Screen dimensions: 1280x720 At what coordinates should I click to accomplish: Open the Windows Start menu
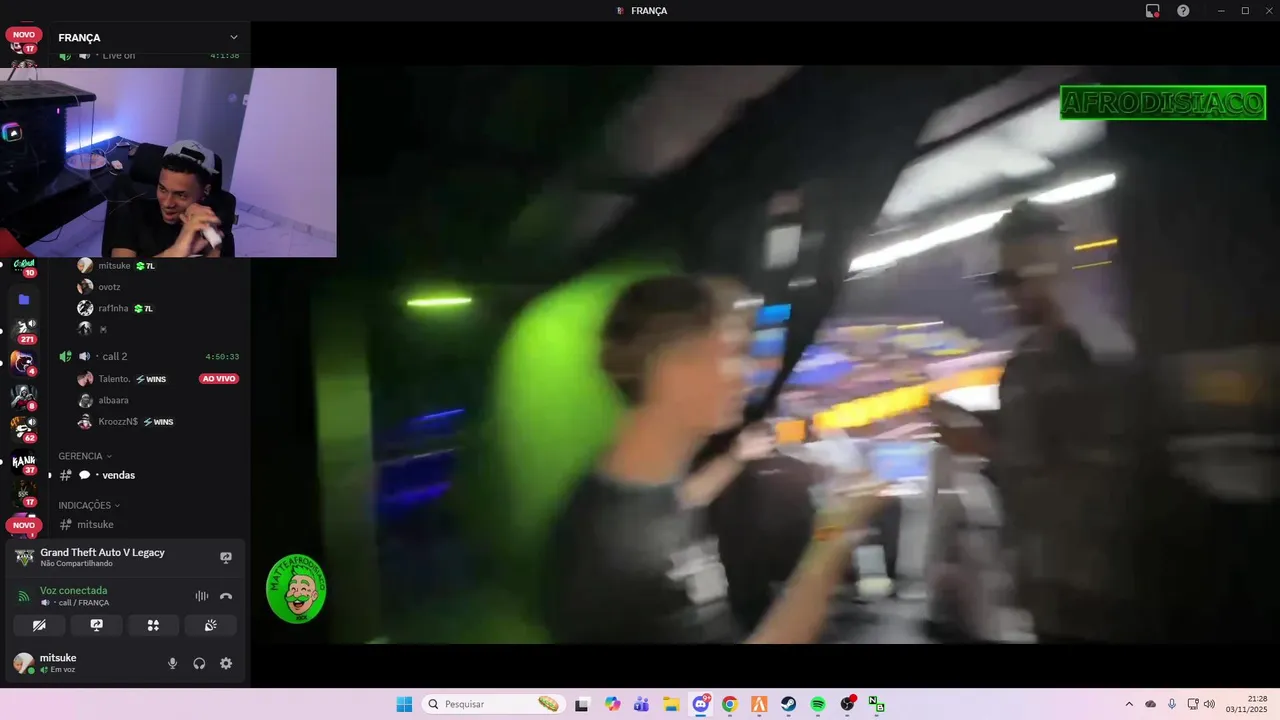[x=404, y=704]
